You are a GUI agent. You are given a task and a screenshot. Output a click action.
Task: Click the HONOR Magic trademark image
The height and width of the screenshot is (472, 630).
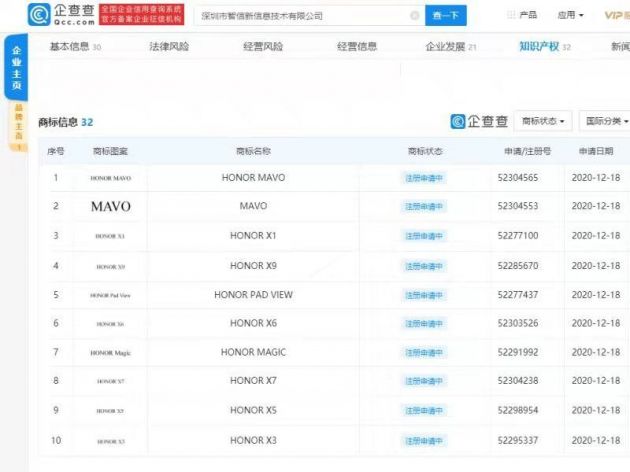(110, 353)
